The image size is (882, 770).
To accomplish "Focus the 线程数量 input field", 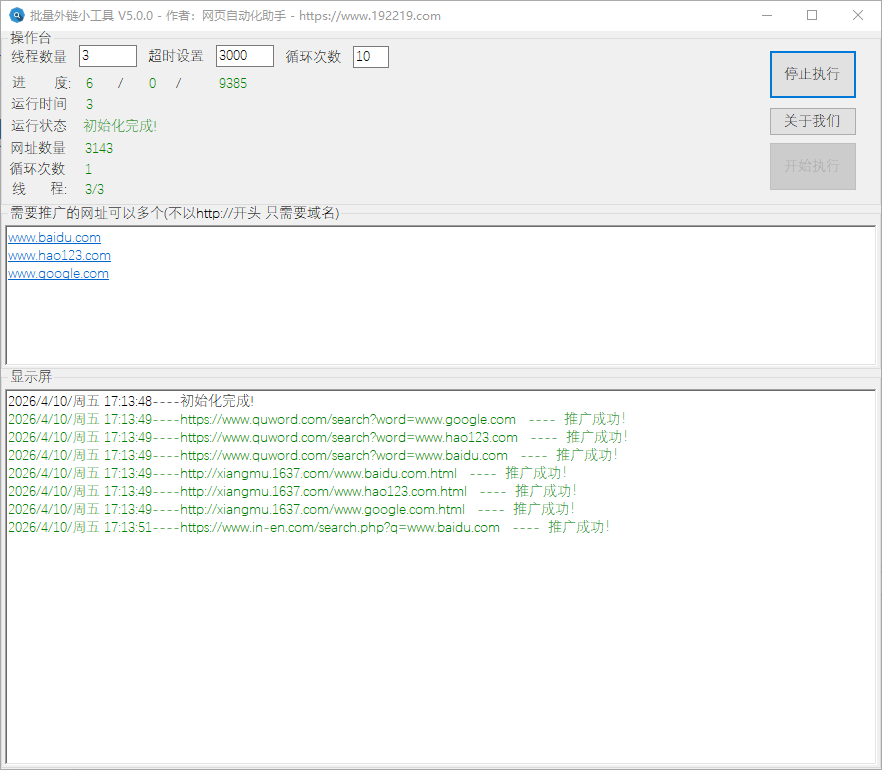I will [x=107, y=56].
